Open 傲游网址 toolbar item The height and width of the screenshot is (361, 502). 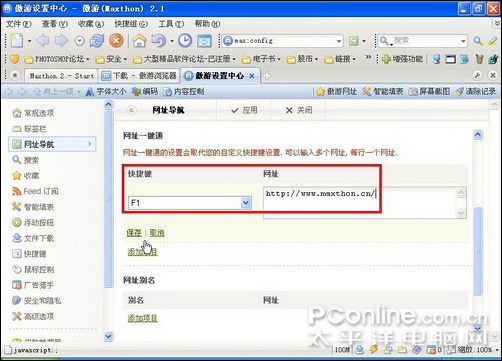336,91
